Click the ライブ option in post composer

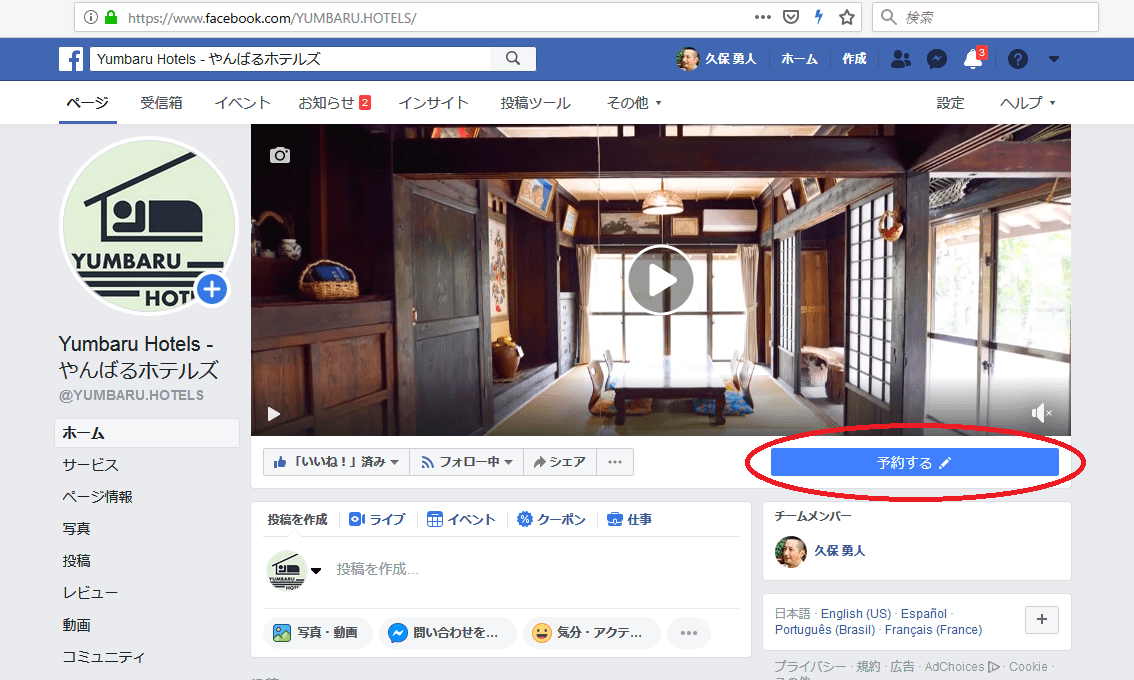[x=377, y=519]
